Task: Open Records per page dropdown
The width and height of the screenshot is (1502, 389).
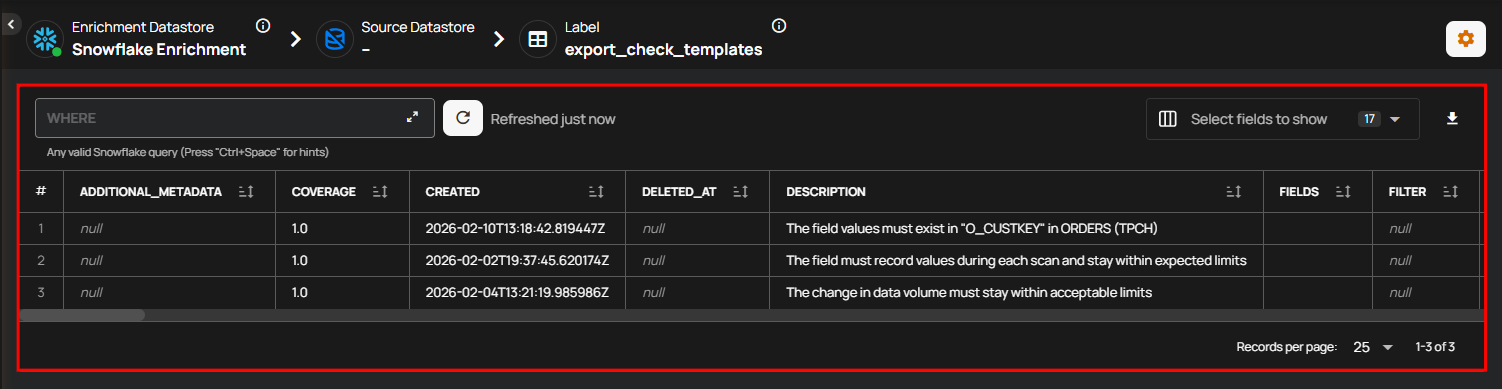Action: 1373,347
